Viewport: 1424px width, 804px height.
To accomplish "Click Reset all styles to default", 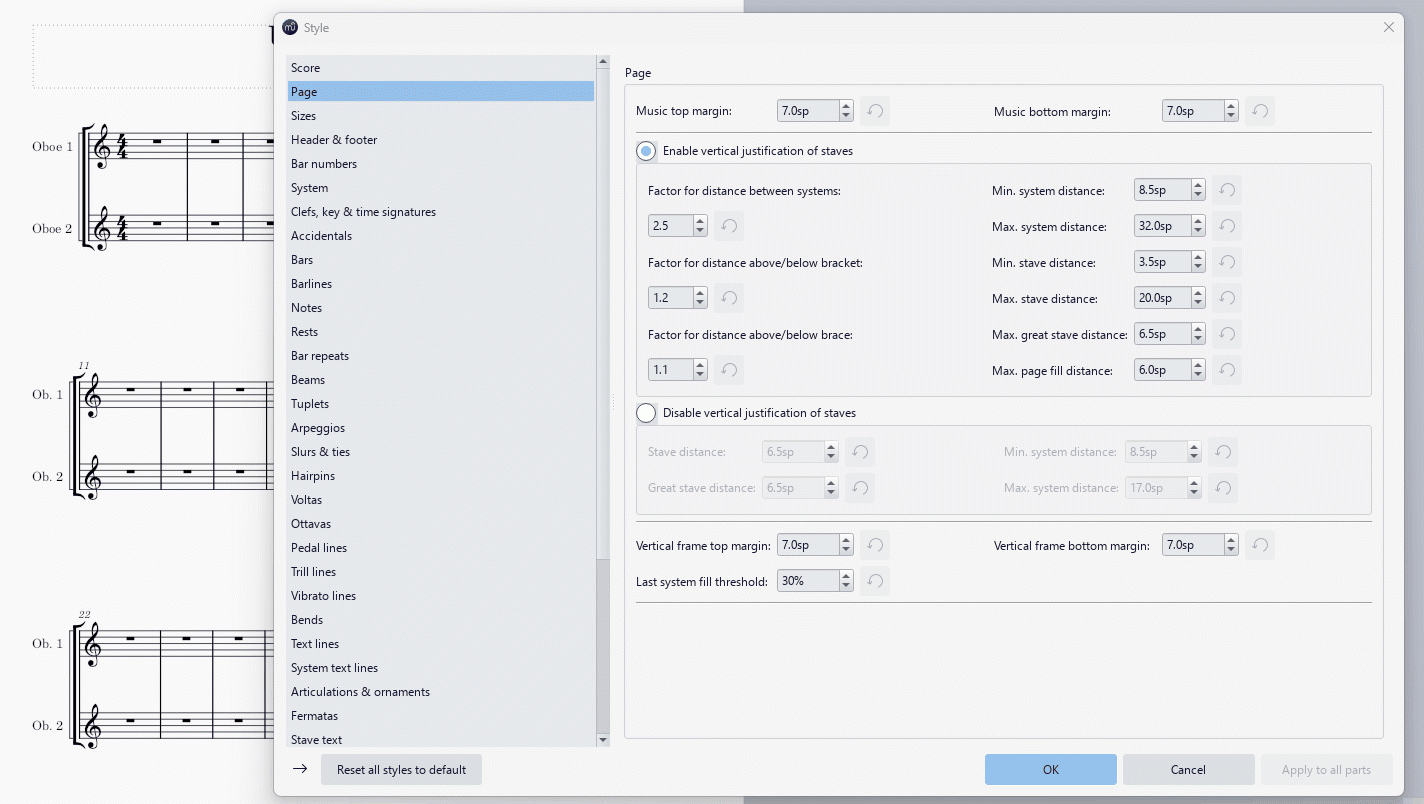I will pos(401,770).
